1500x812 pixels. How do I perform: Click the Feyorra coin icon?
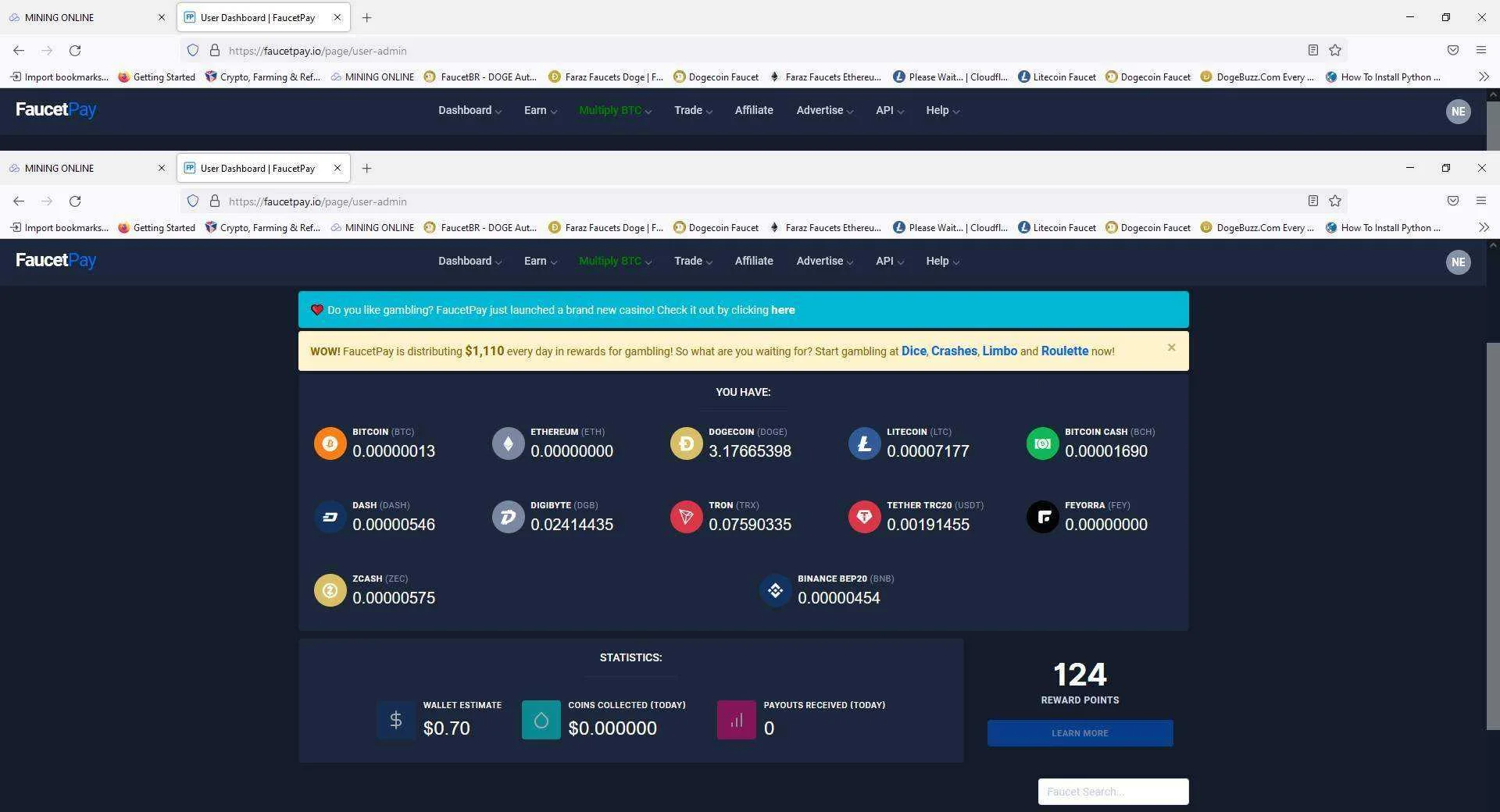(1042, 517)
